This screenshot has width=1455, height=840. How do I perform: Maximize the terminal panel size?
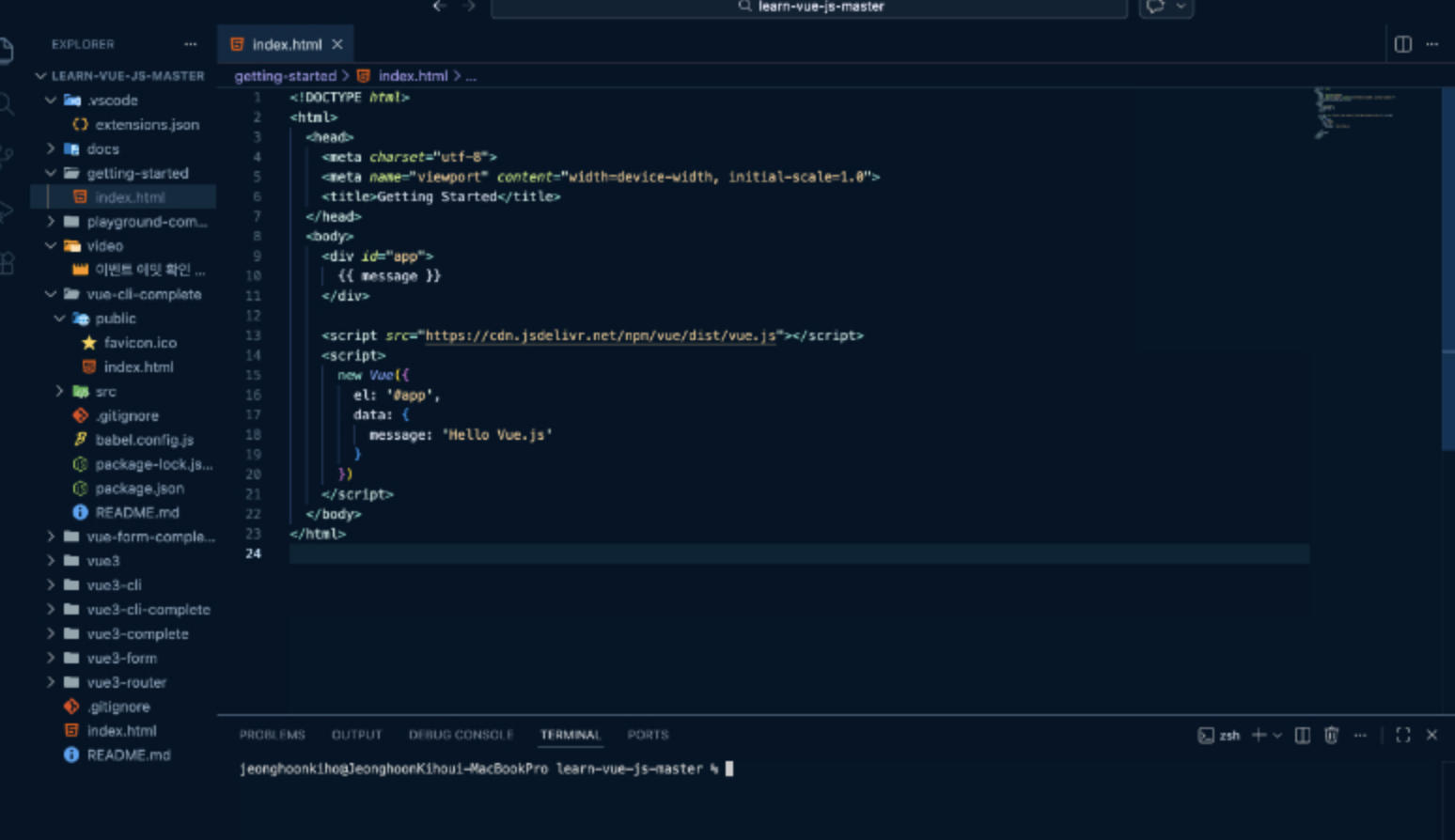click(1402, 735)
